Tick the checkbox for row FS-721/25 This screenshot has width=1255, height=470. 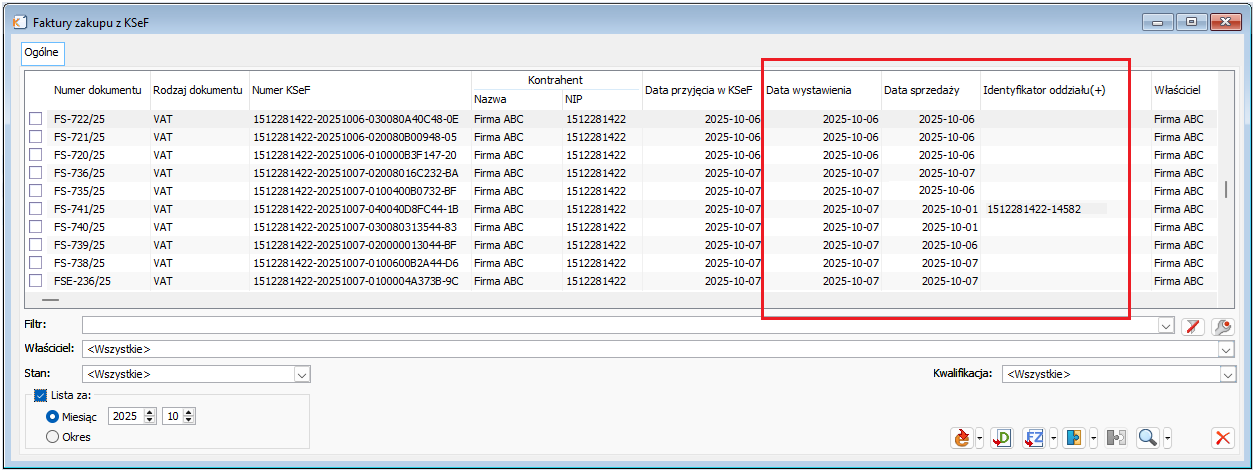(35, 137)
